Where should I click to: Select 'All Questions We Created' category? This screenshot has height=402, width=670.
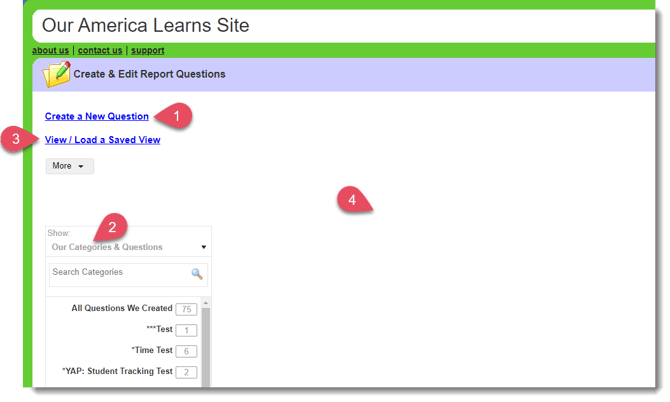[121, 309]
